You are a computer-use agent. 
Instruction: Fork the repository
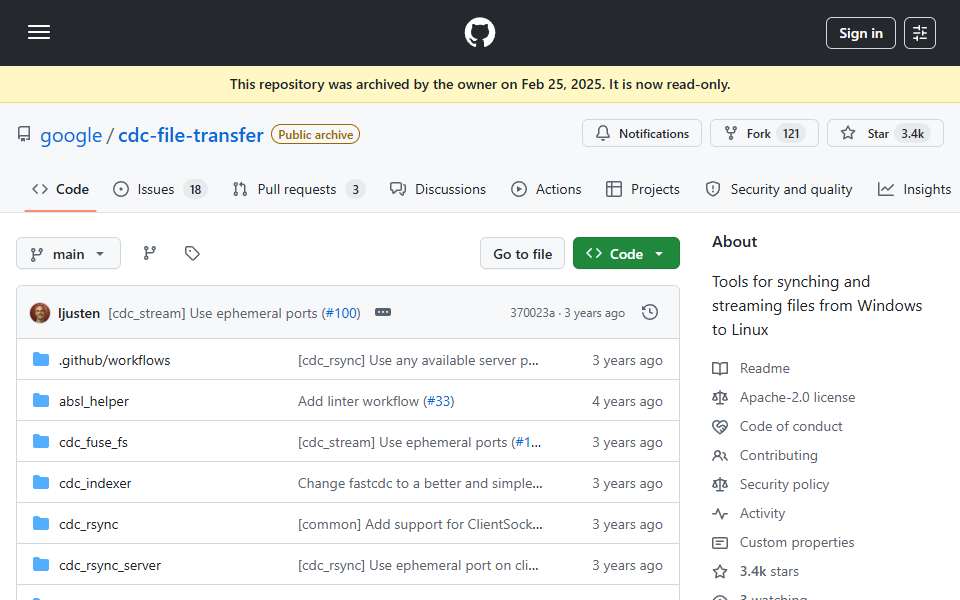pyautogui.click(x=764, y=133)
